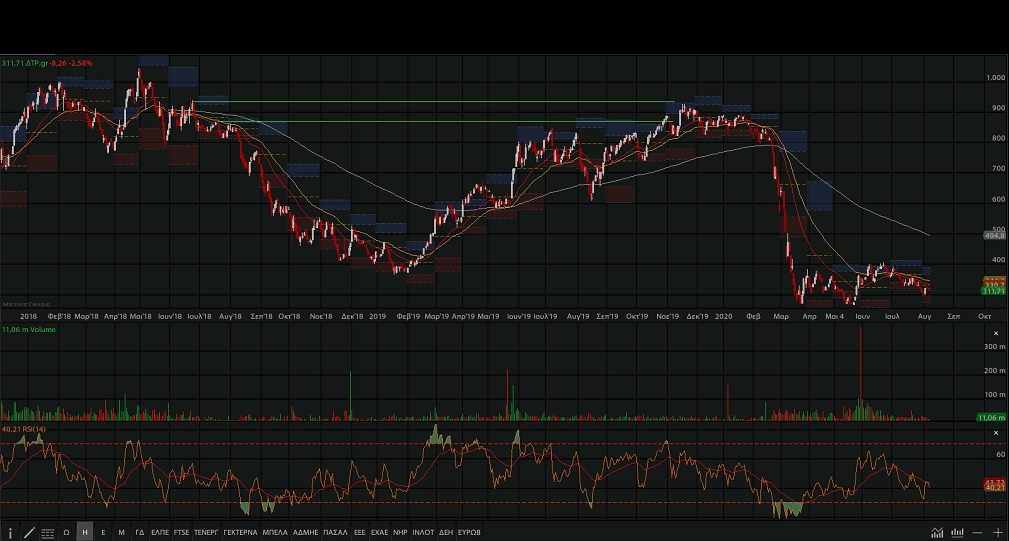Load the ΓΕΚΤΕΡΝΑ symbol chart
The width and height of the screenshot is (1009, 541).
coord(240,533)
